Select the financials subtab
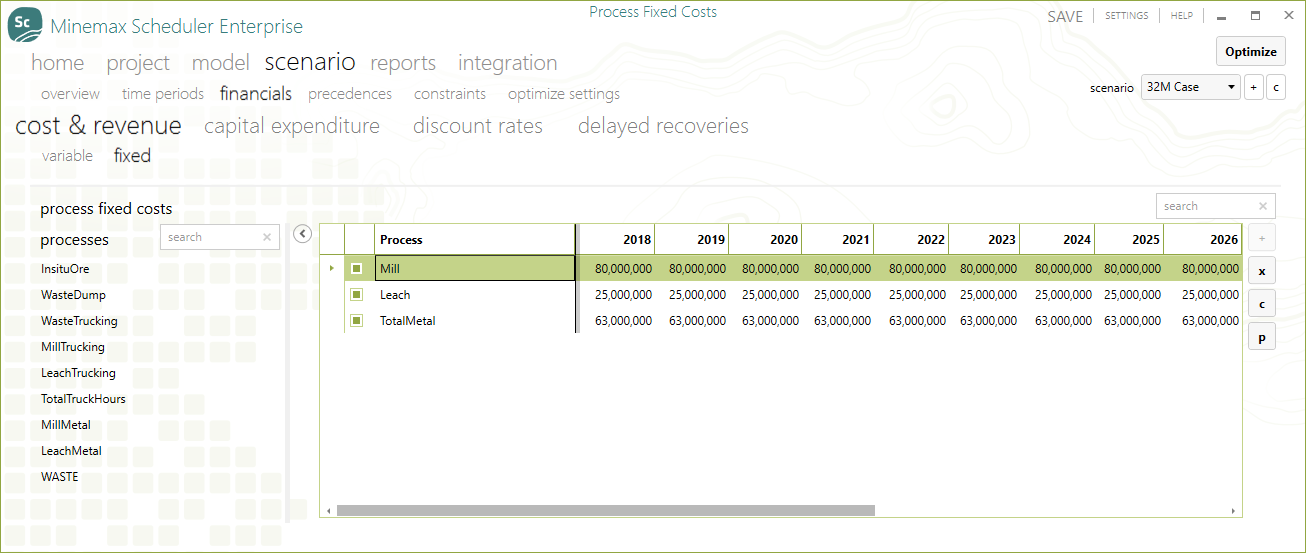This screenshot has width=1306, height=553. tap(256, 94)
